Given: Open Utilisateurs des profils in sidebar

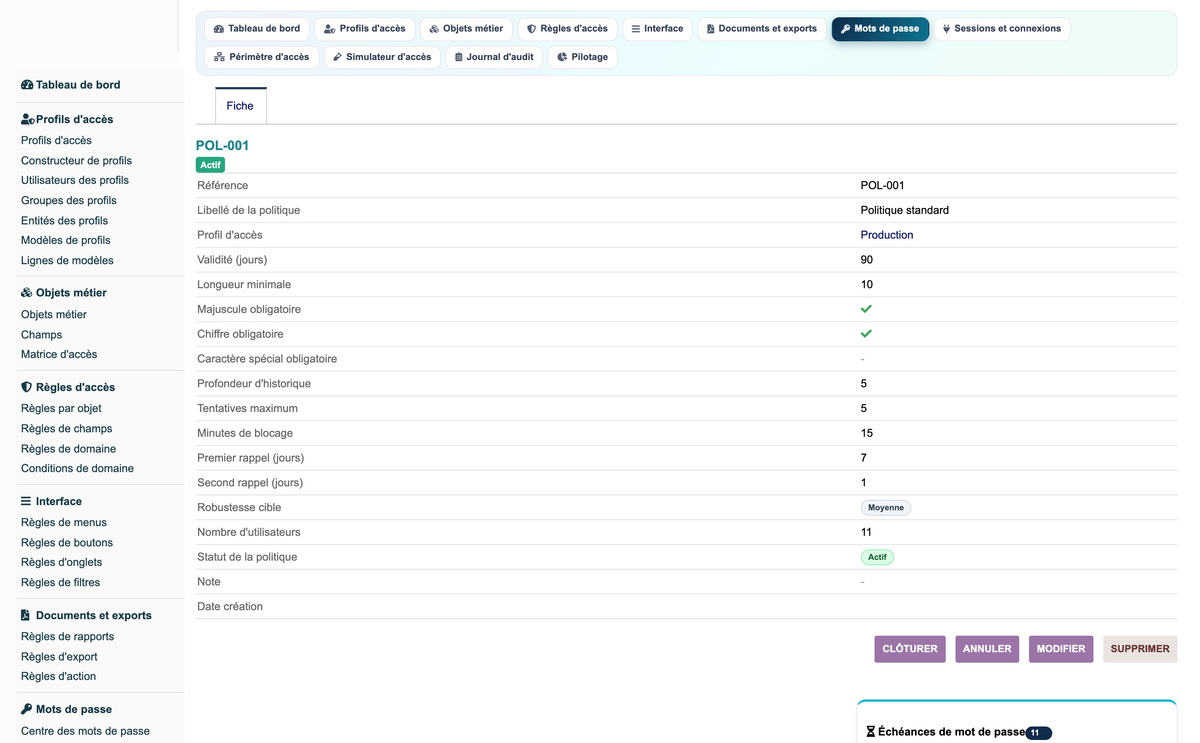Looking at the screenshot, I should [75, 181].
